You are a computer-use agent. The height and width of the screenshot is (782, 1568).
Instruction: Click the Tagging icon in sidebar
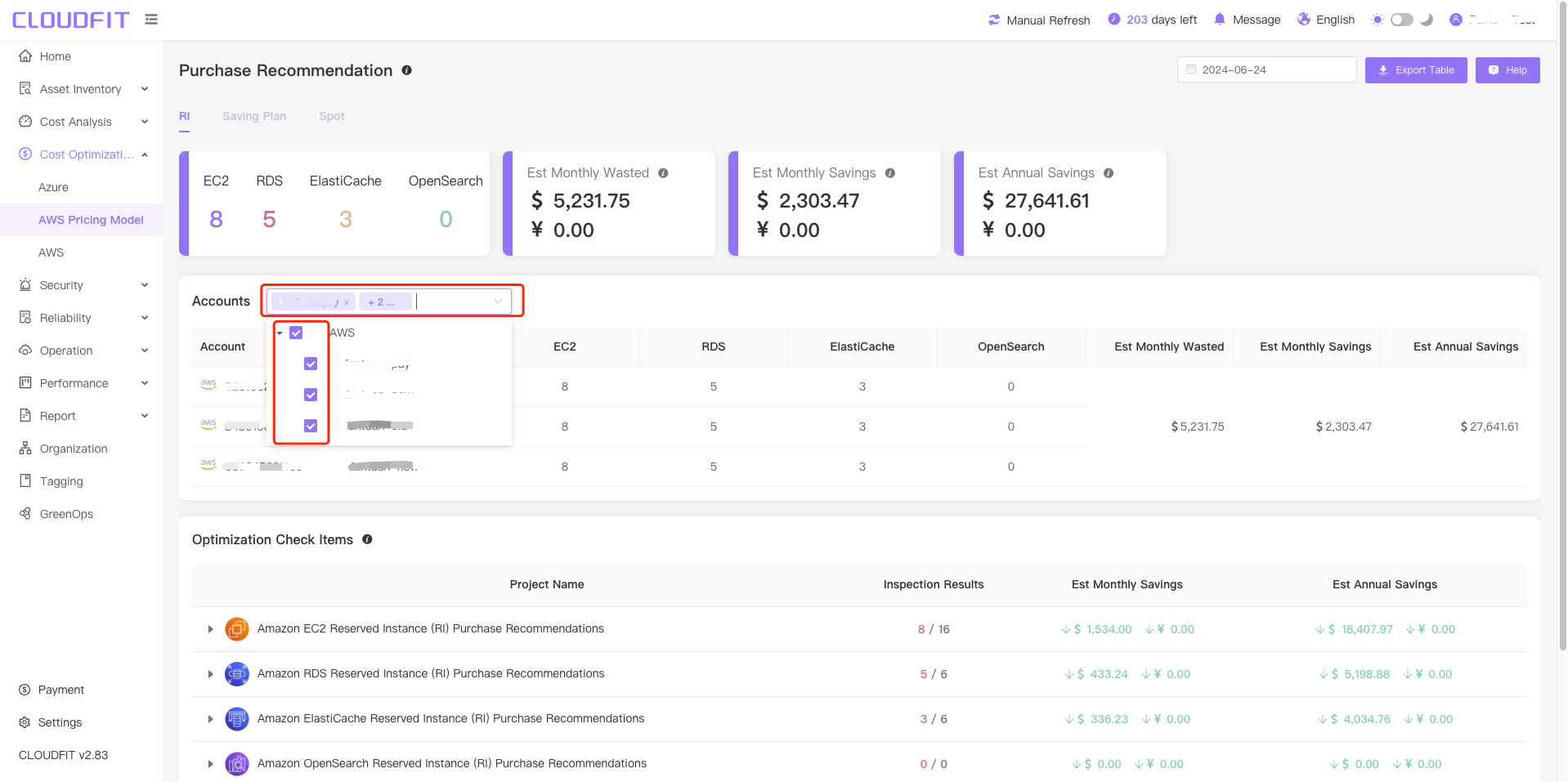click(x=25, y=480)
